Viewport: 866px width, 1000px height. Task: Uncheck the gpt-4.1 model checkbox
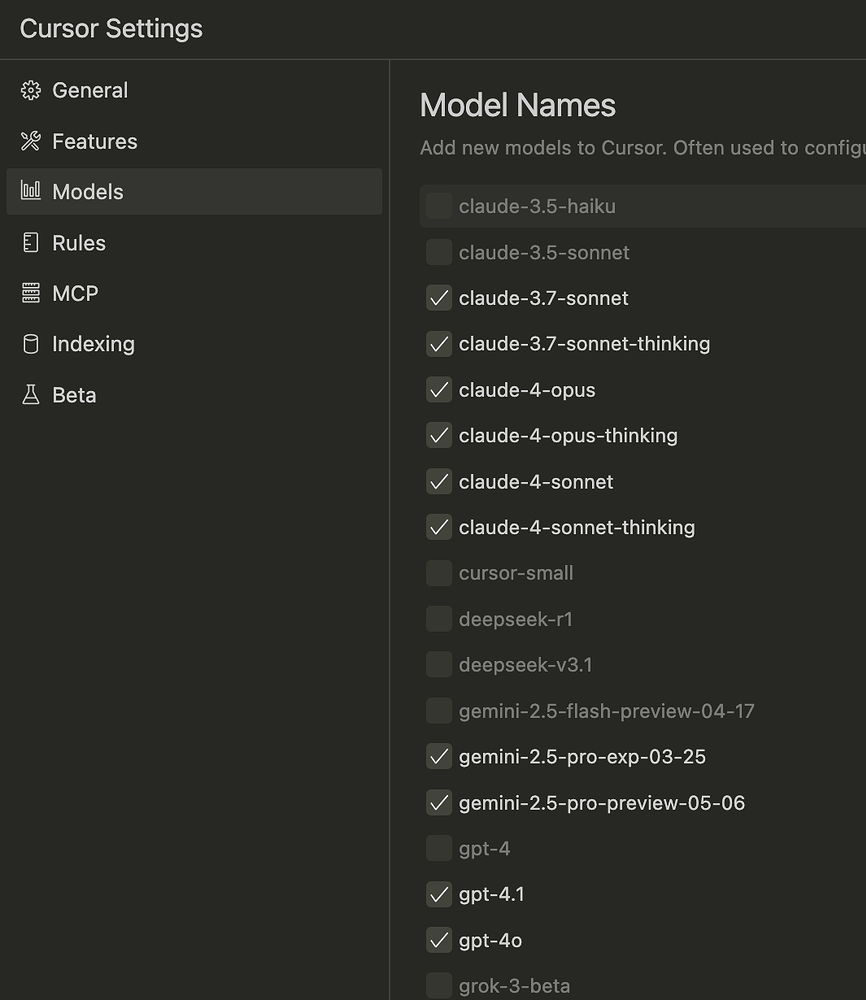(x=439, y=894)
